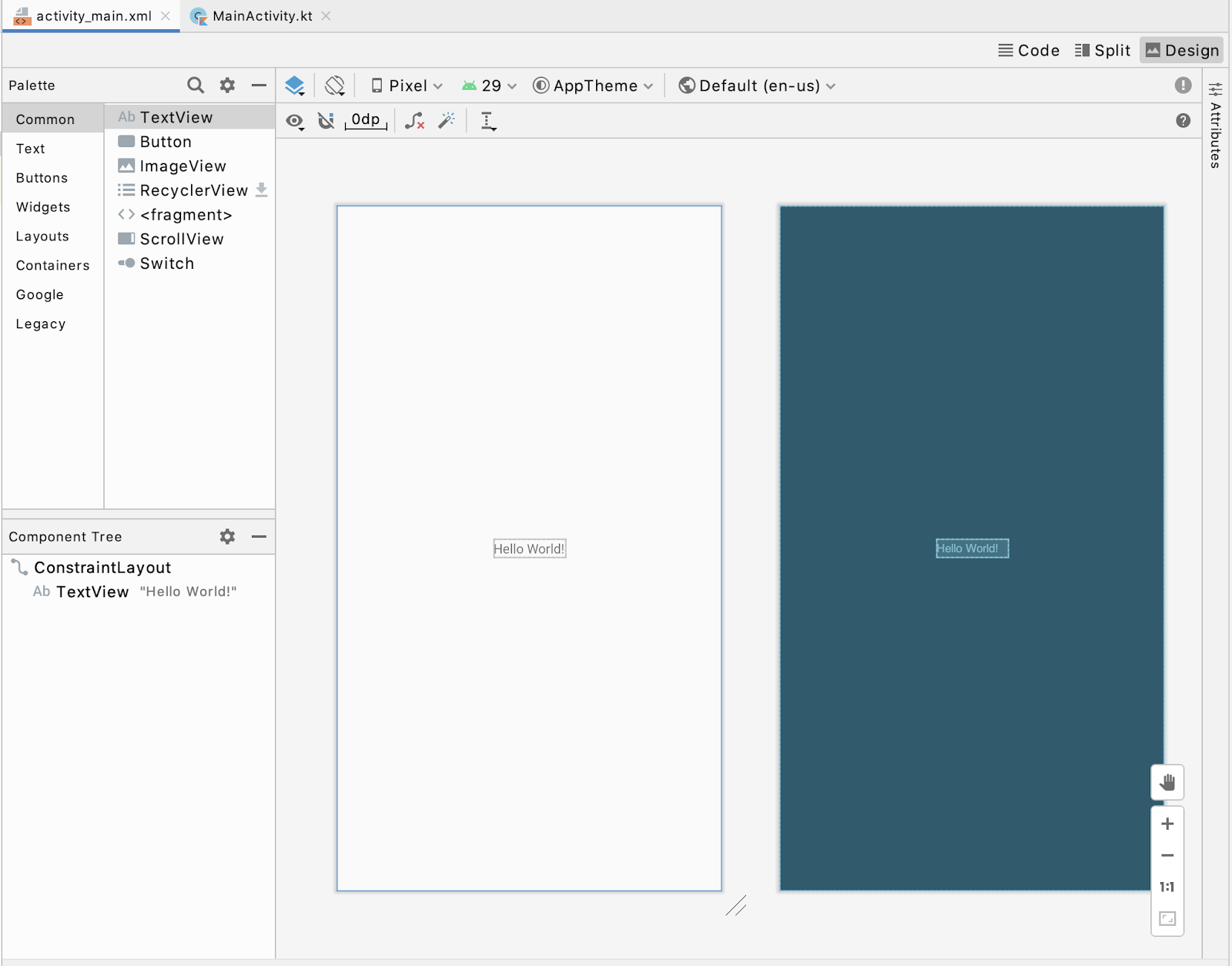Viewport: 1232px width, 966px height.
Task: Select the Clear All Constraints icon
Action: (415, 120)
